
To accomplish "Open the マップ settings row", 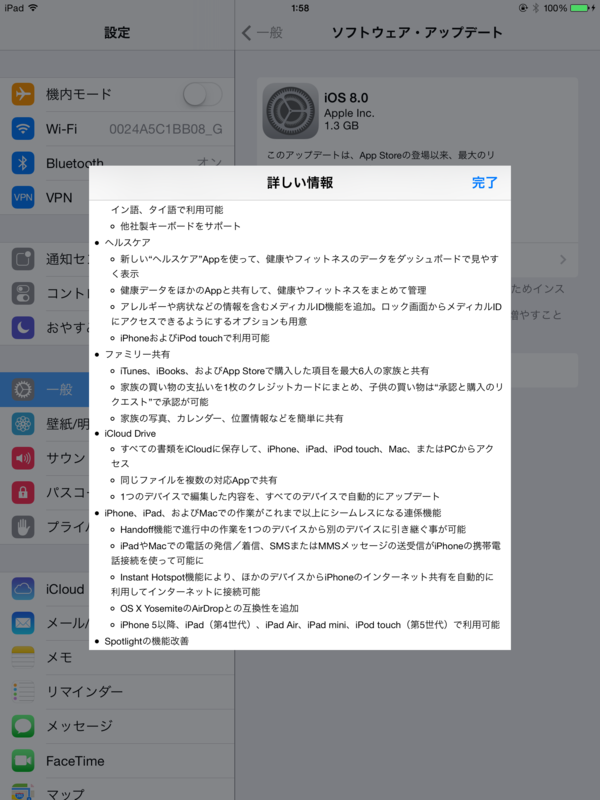I will click(117, 790).
